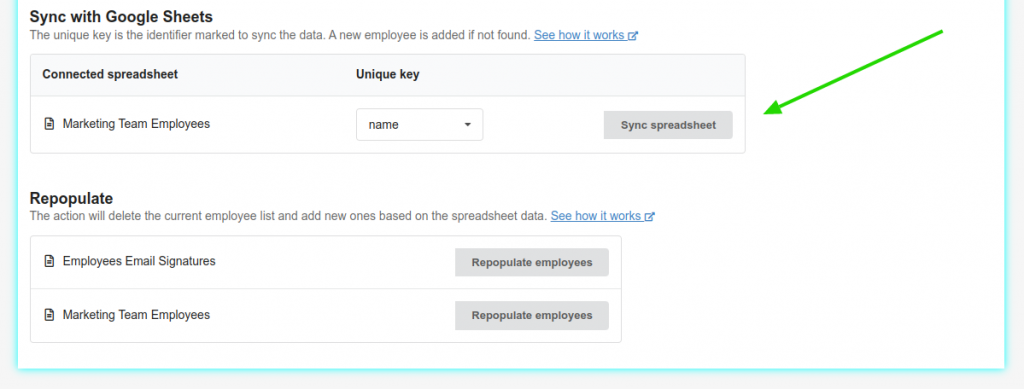Sync the Marketing Team Employees spreadsheet
This screenshot has height=389, width=1024.
point(668,125)
